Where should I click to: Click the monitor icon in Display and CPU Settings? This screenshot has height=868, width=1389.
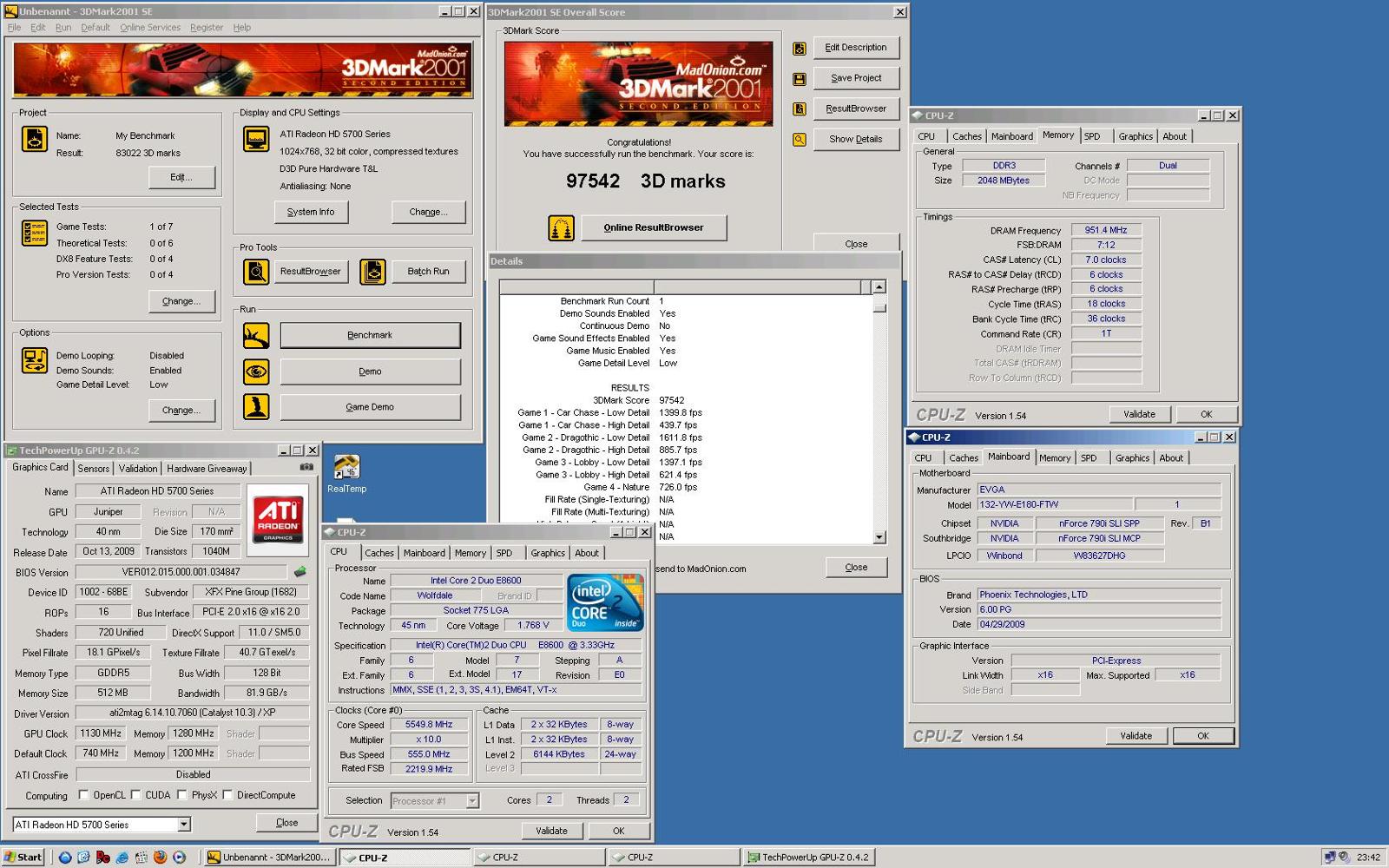pyautogui.click(x=256, y=139)
